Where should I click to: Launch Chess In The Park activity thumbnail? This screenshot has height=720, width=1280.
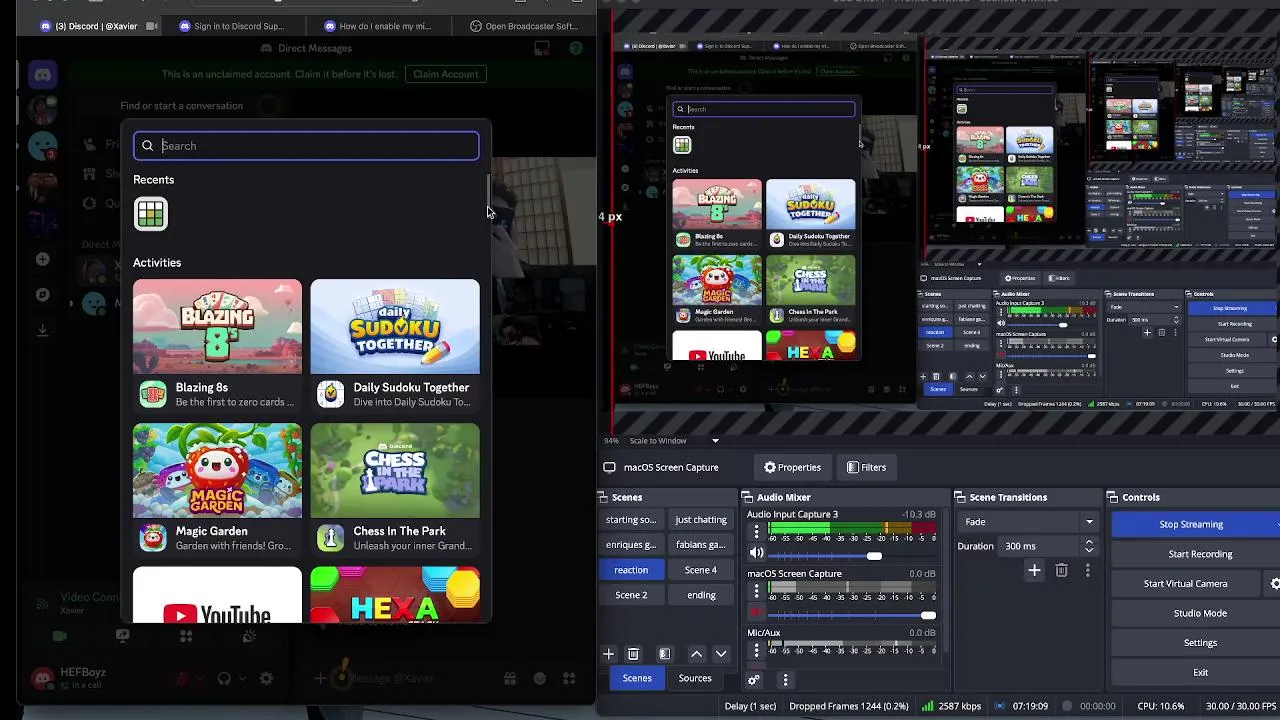coord(395,471)
